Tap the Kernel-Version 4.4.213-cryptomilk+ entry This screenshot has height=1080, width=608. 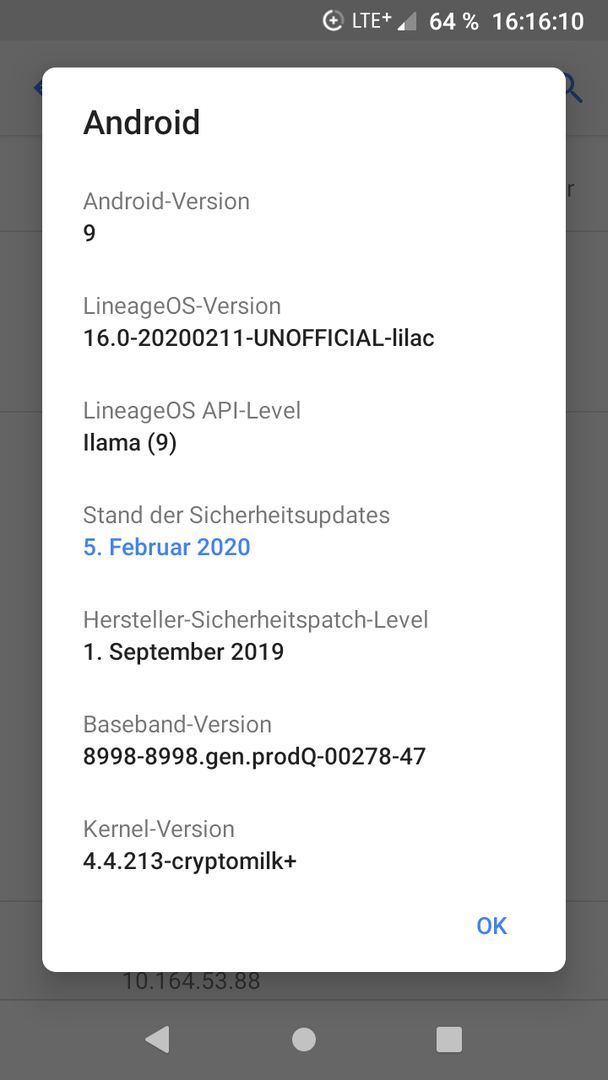304,846
